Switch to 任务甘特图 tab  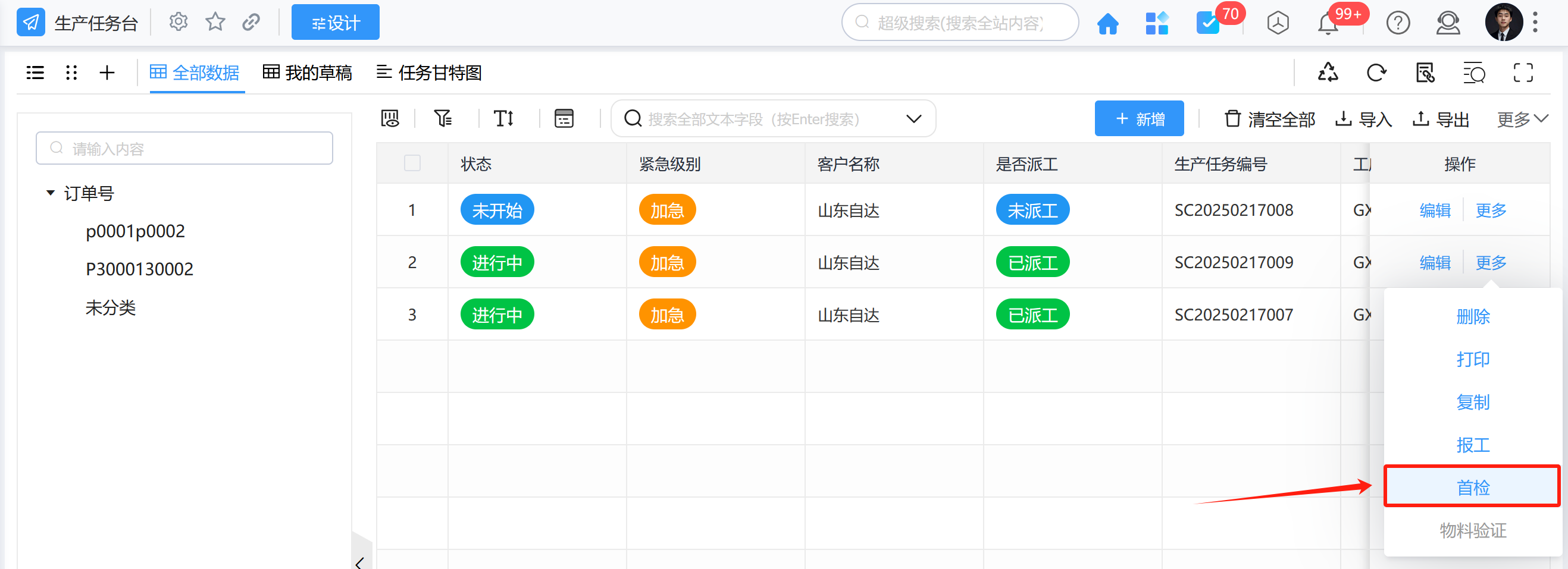[429, 73]
